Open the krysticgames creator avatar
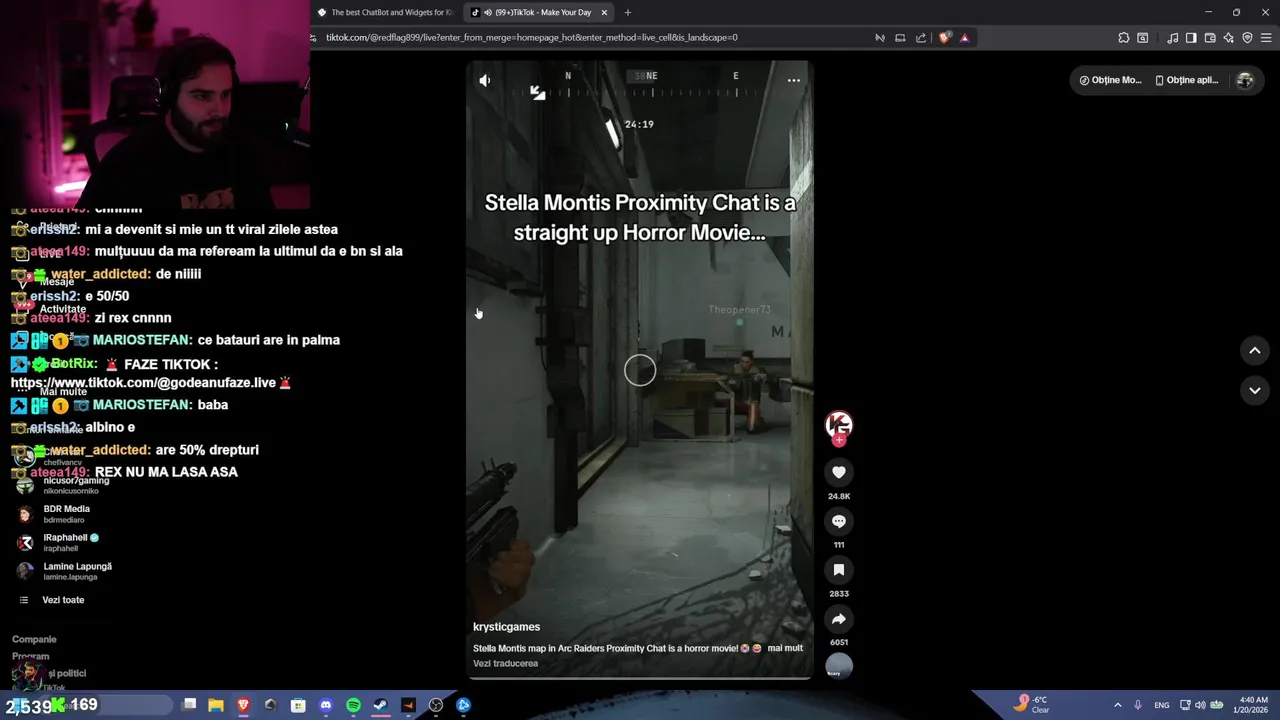The image size is (1280, 720). point(839,424)
